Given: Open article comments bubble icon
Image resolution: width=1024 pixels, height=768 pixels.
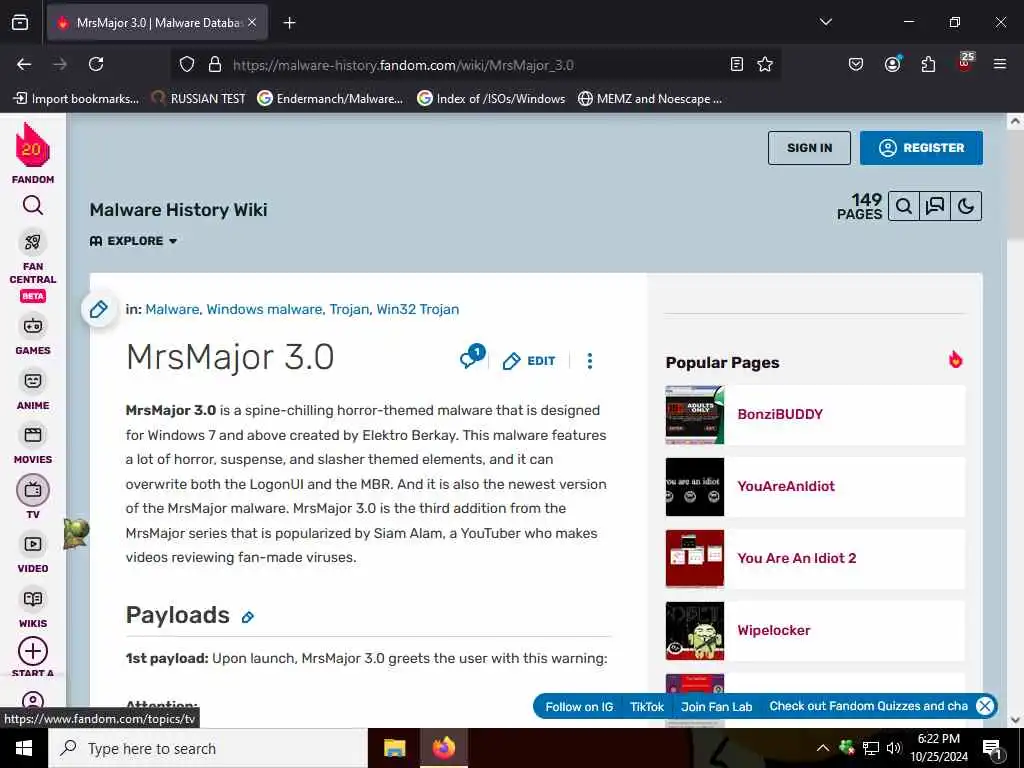Looking at the screenshot, I should [473, 357].
